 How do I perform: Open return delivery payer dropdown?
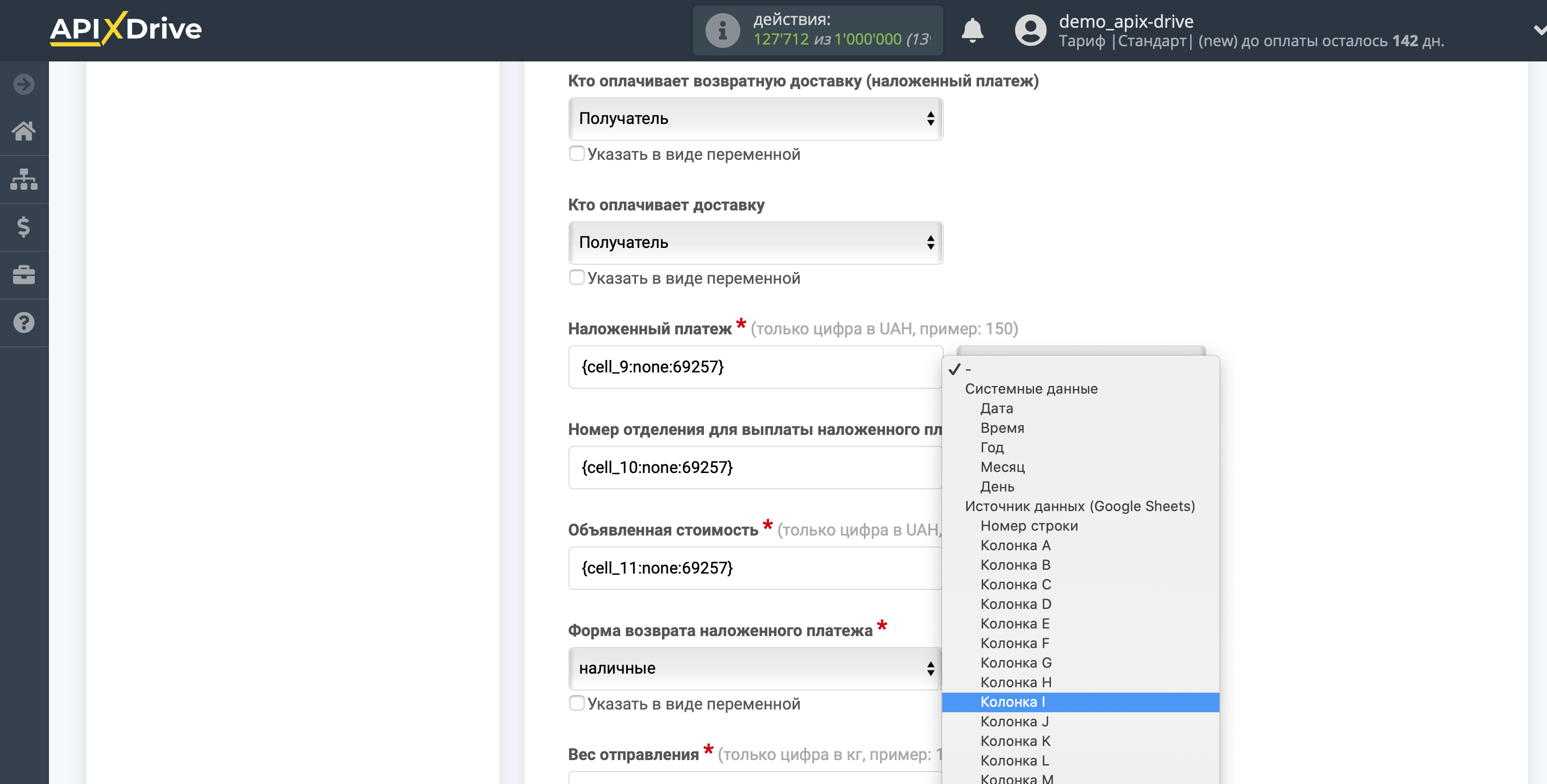756,119
